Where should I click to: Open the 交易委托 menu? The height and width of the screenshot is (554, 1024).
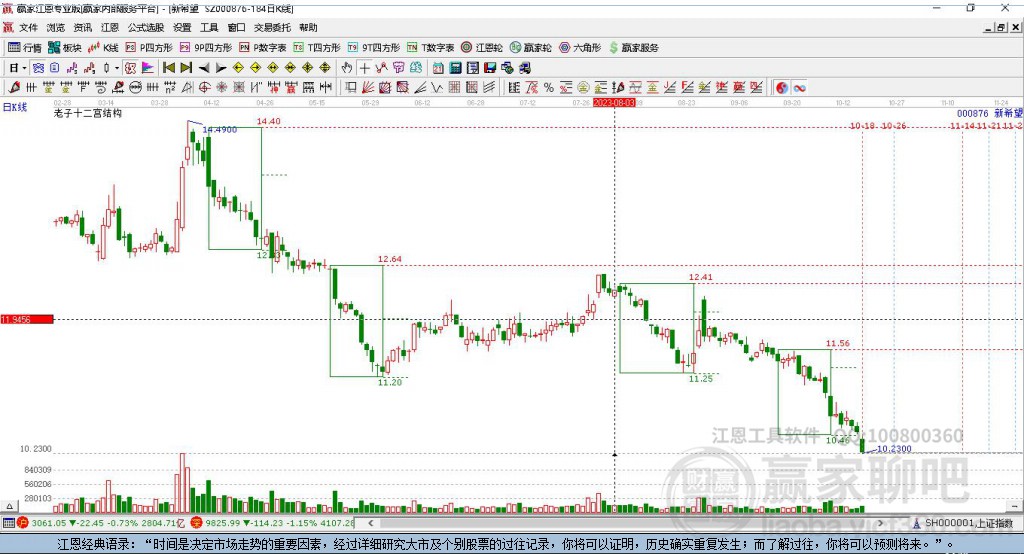click(x=272, y=27)
